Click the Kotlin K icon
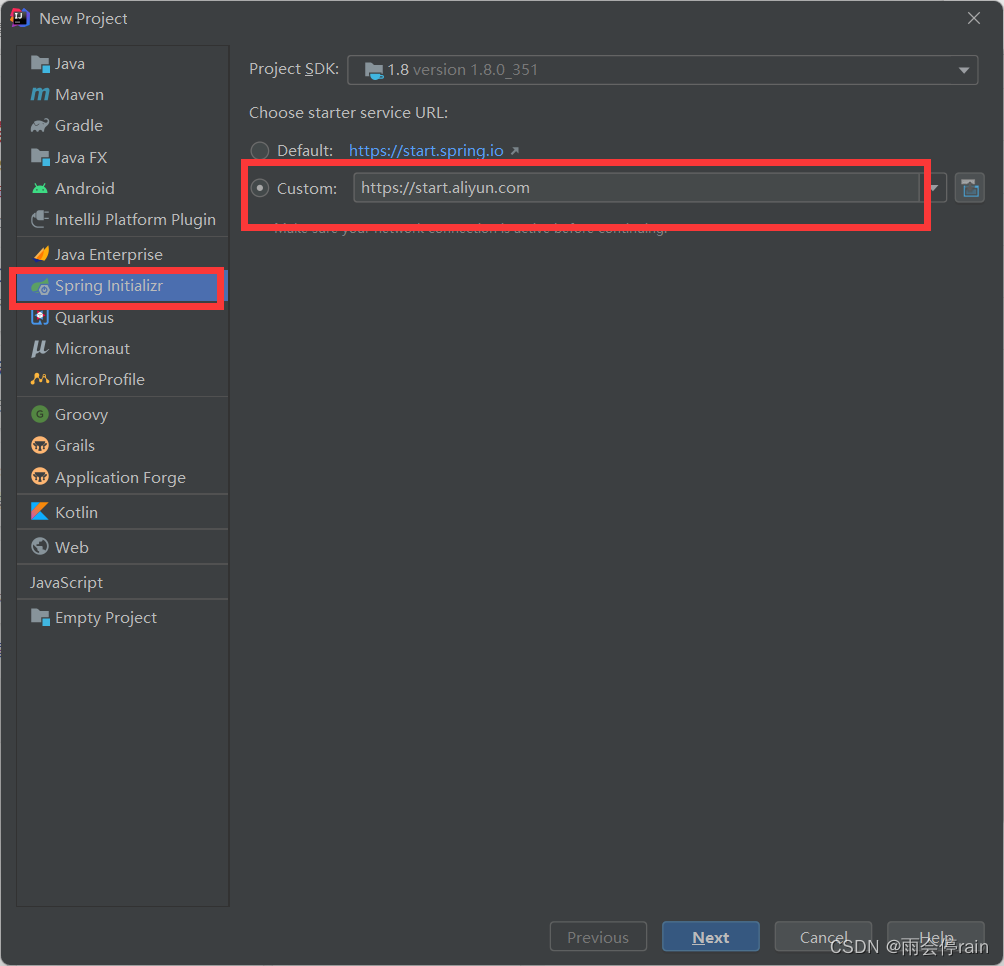 40,511
